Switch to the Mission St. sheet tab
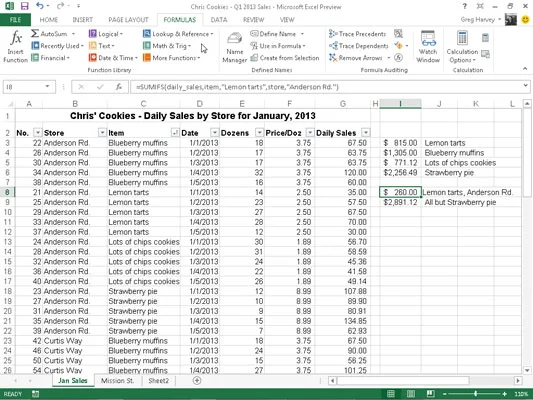 coord(118,381)
